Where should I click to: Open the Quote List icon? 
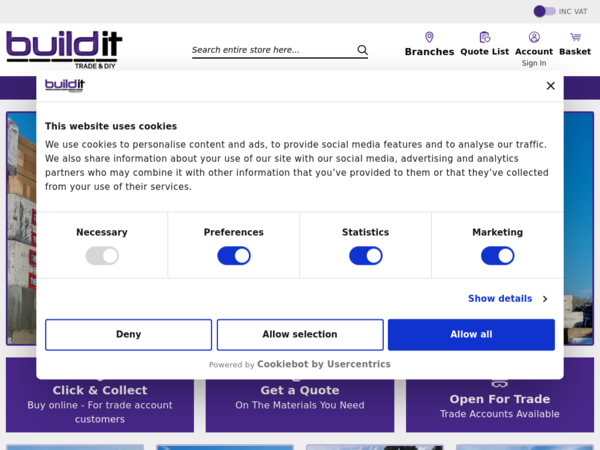(x=484, y=37)
